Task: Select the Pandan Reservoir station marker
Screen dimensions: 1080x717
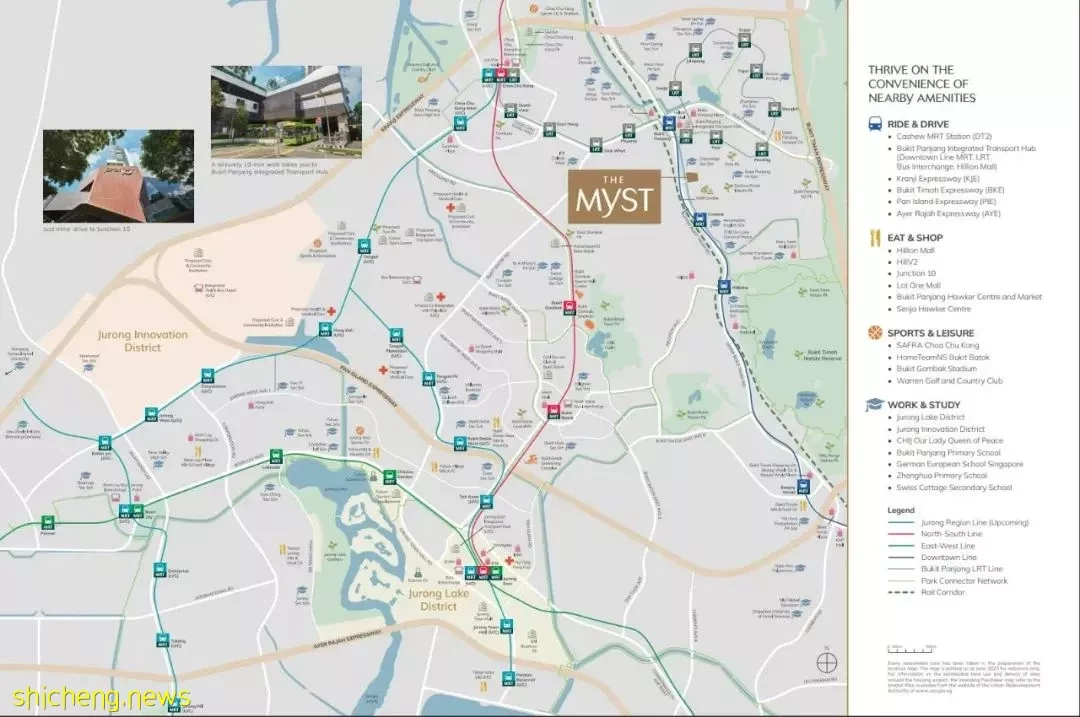Action: pyautogui.click(x=509, y=678)
